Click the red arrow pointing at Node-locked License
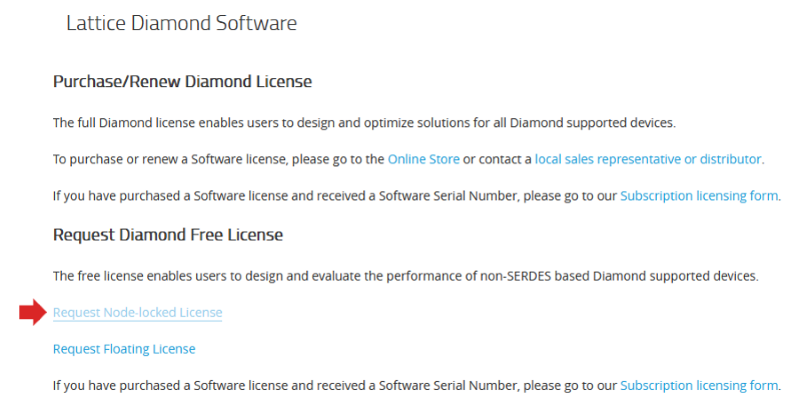 coord(33,312)
